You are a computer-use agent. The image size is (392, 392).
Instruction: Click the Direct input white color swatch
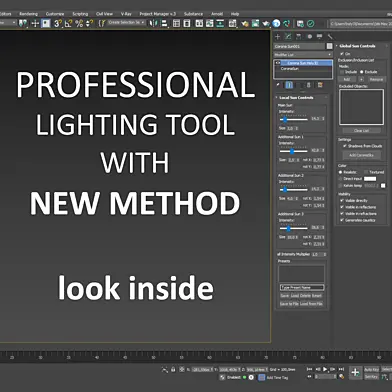(x=370, y=179)
